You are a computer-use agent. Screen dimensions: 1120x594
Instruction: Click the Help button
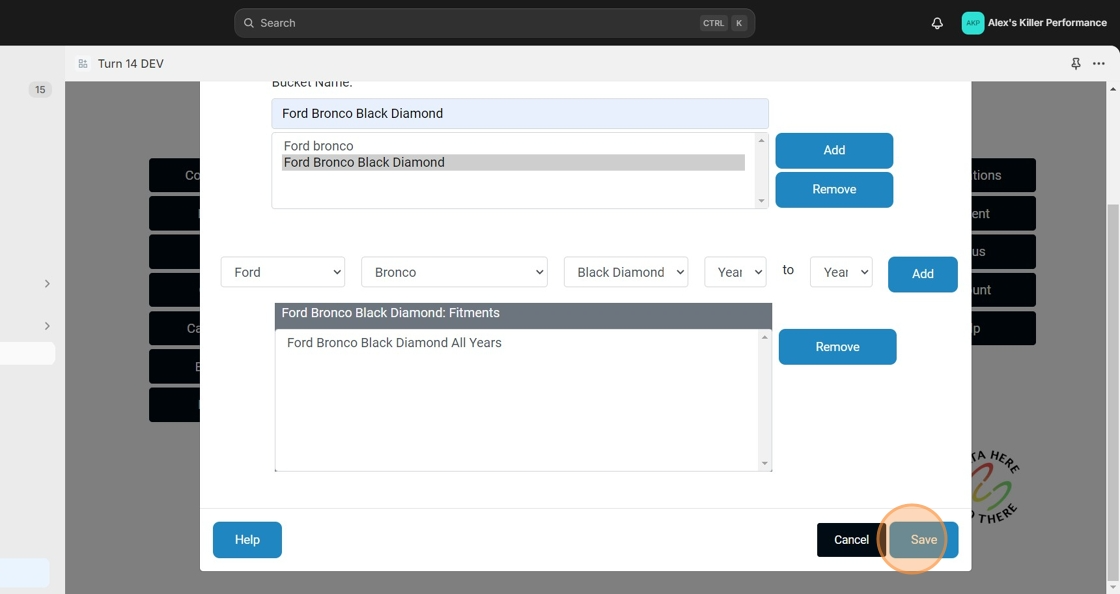(247, 540)
